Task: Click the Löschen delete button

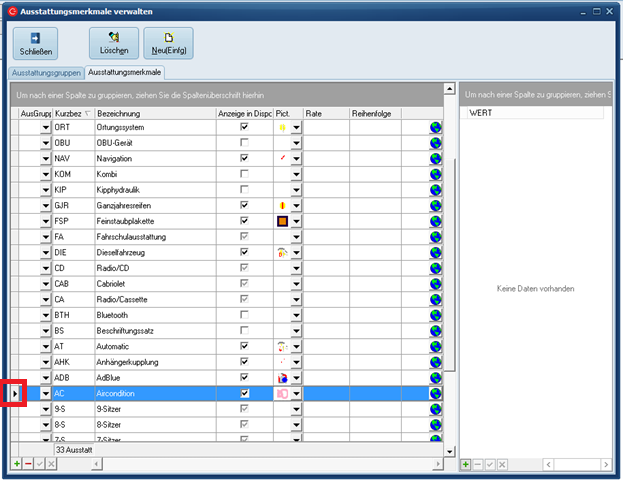Action: click(113, 43)
